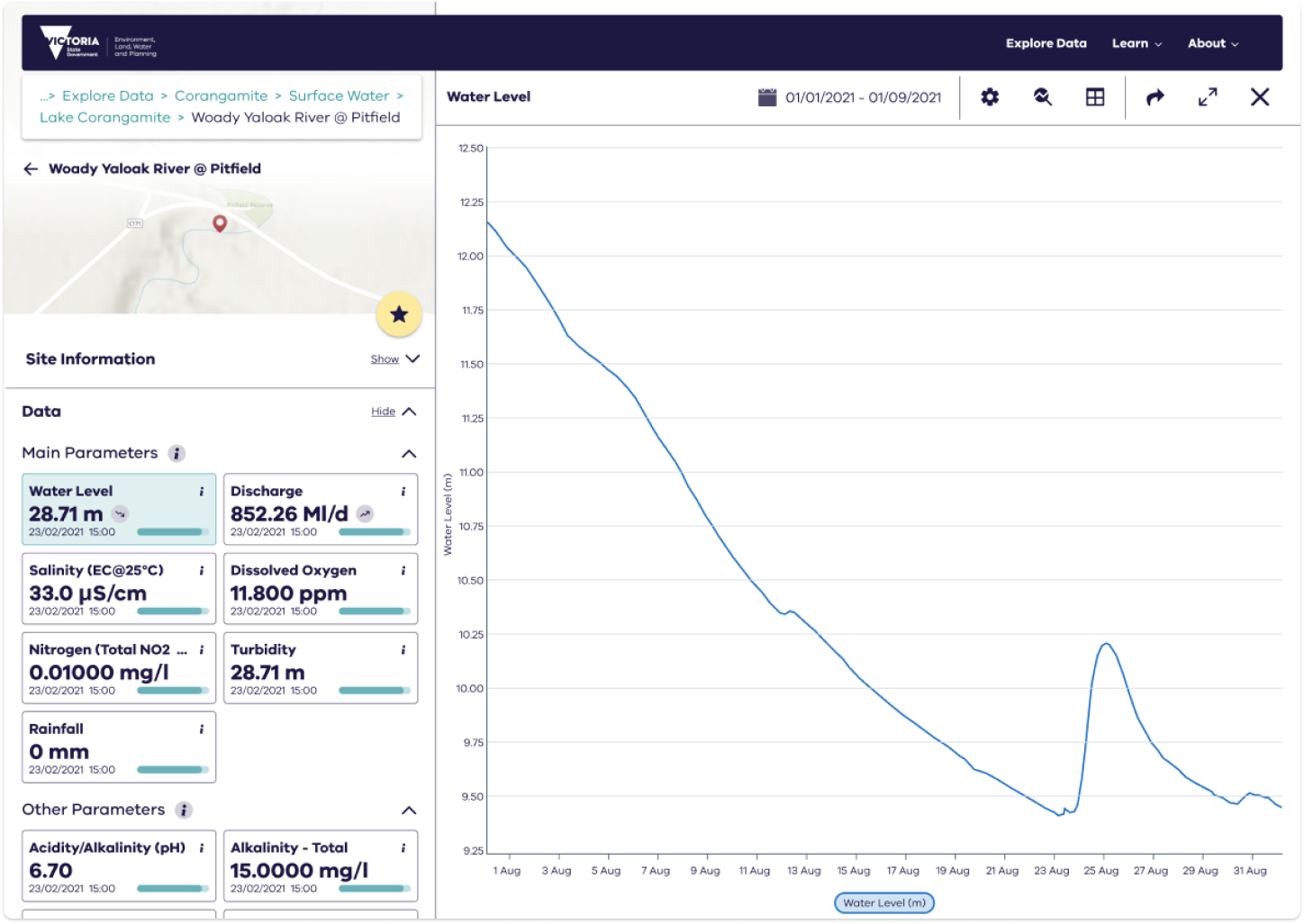The height and width of the screenshot is (924, 1304).
Task: Toggle Water Level legend series
Action: point(884,902)
